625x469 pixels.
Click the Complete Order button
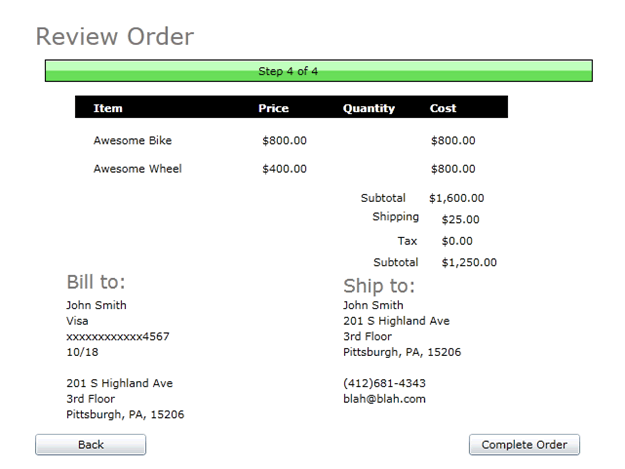pos(524,444)
